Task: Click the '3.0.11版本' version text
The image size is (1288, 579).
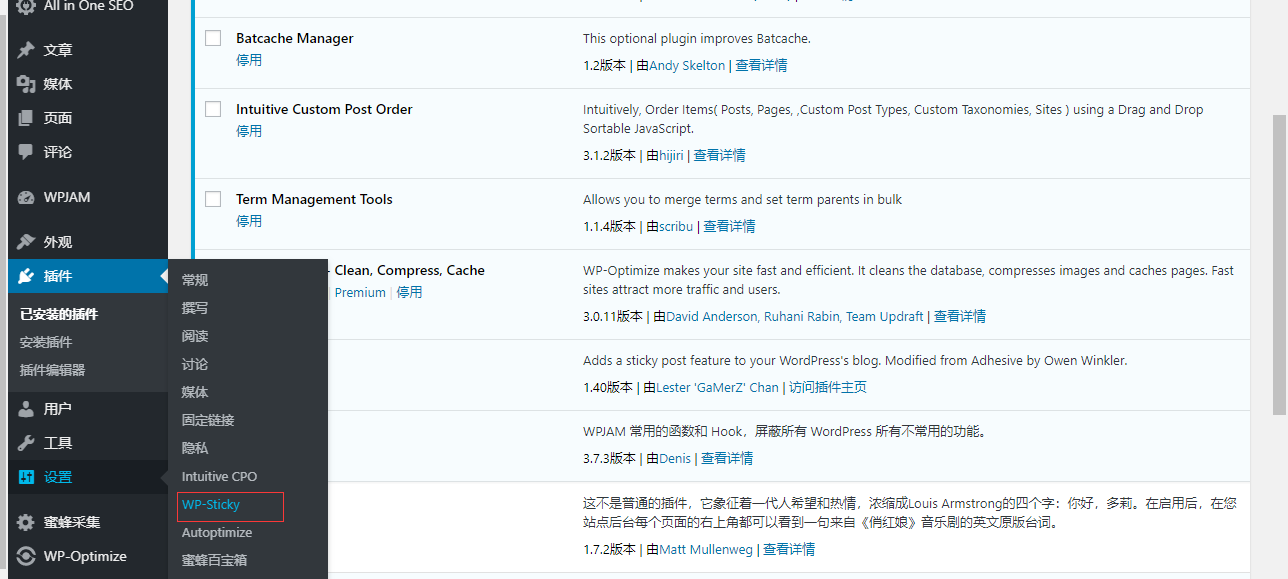Action: (x=613, y=316)
